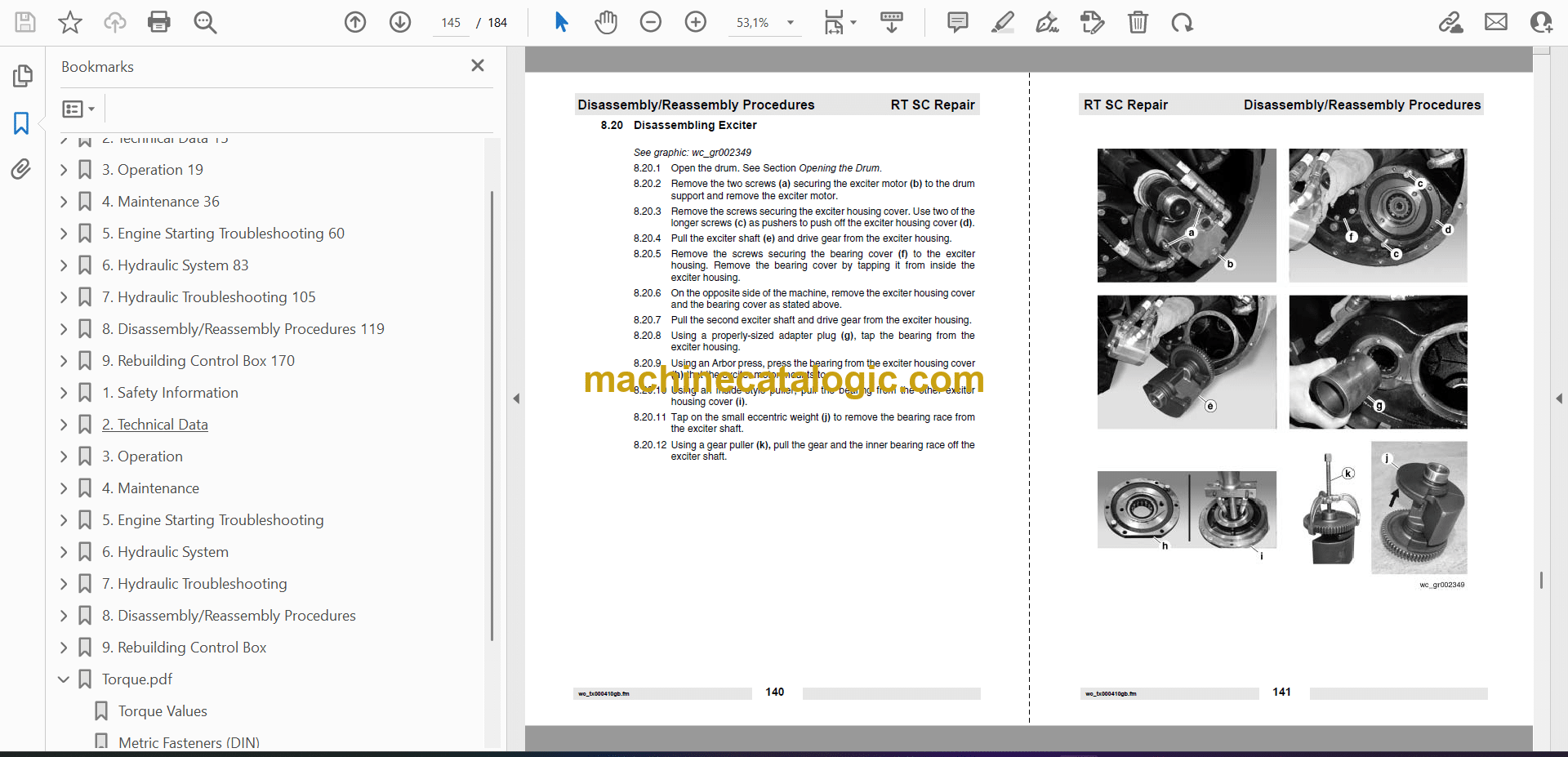Zoom in with the plus button
The width and height of the screenshot is (1568, 757).
pos(696,22)
